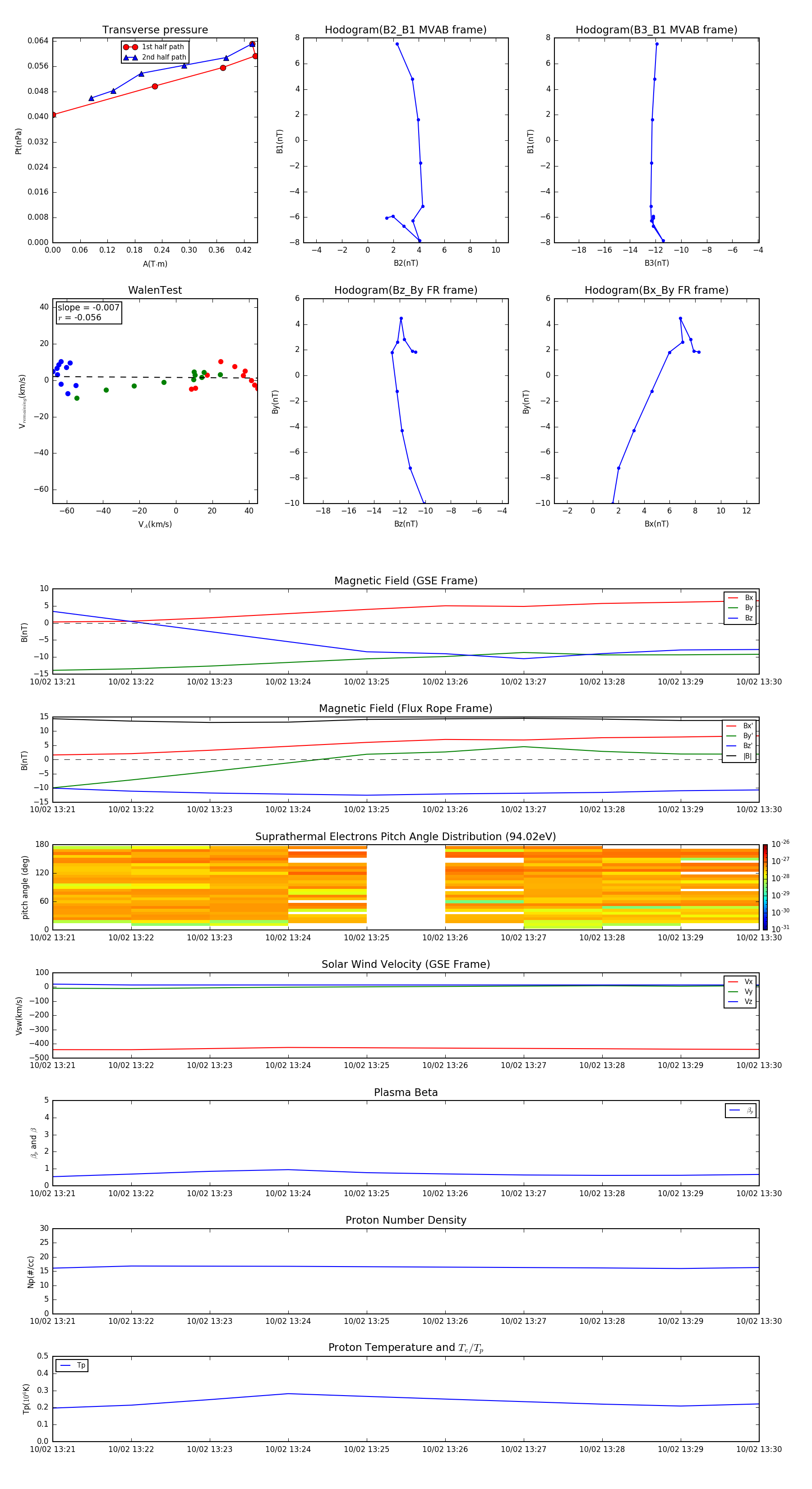Image resolution: width=812 pixels, height=1489 pixels.
Task: Click the 'Transverse pressure' plot title
Action: (x=155, y=30)
